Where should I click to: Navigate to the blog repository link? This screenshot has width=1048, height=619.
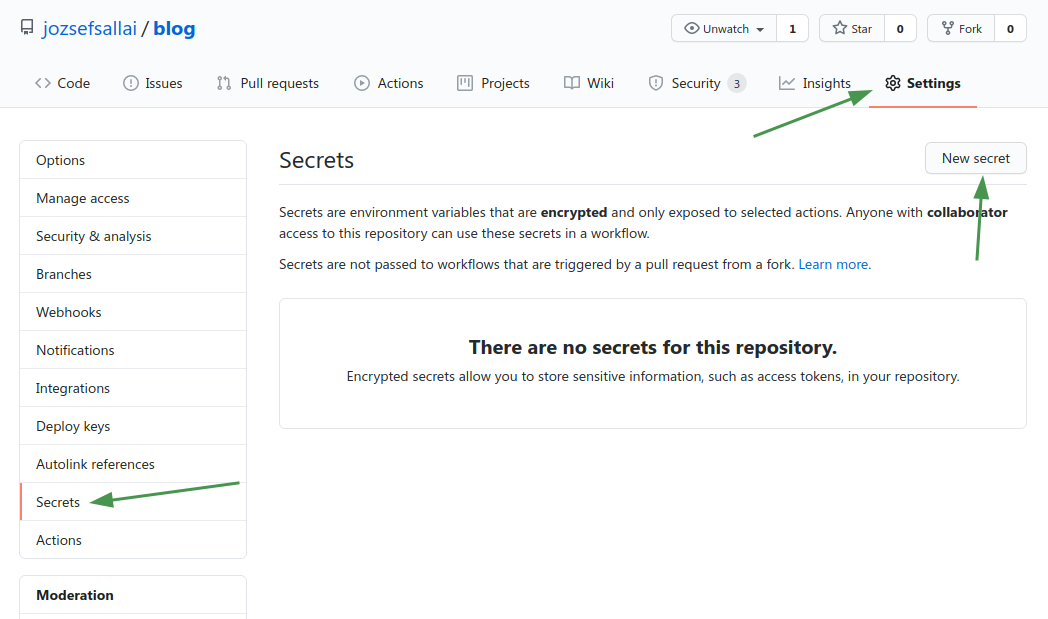coord(174,27)
